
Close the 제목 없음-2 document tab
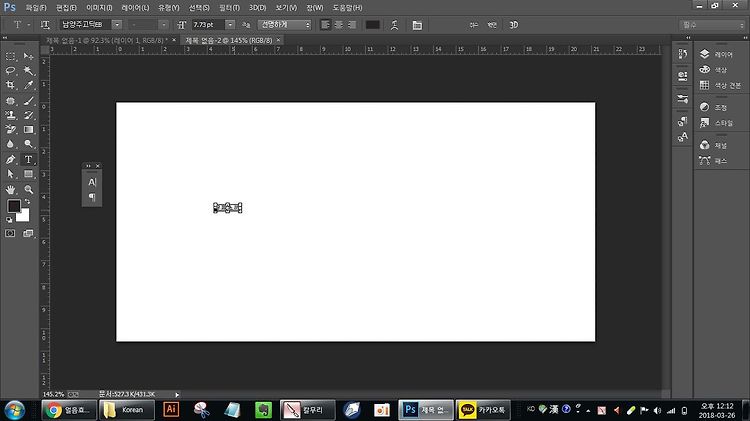pyautogui.click(x=278, y=40)
